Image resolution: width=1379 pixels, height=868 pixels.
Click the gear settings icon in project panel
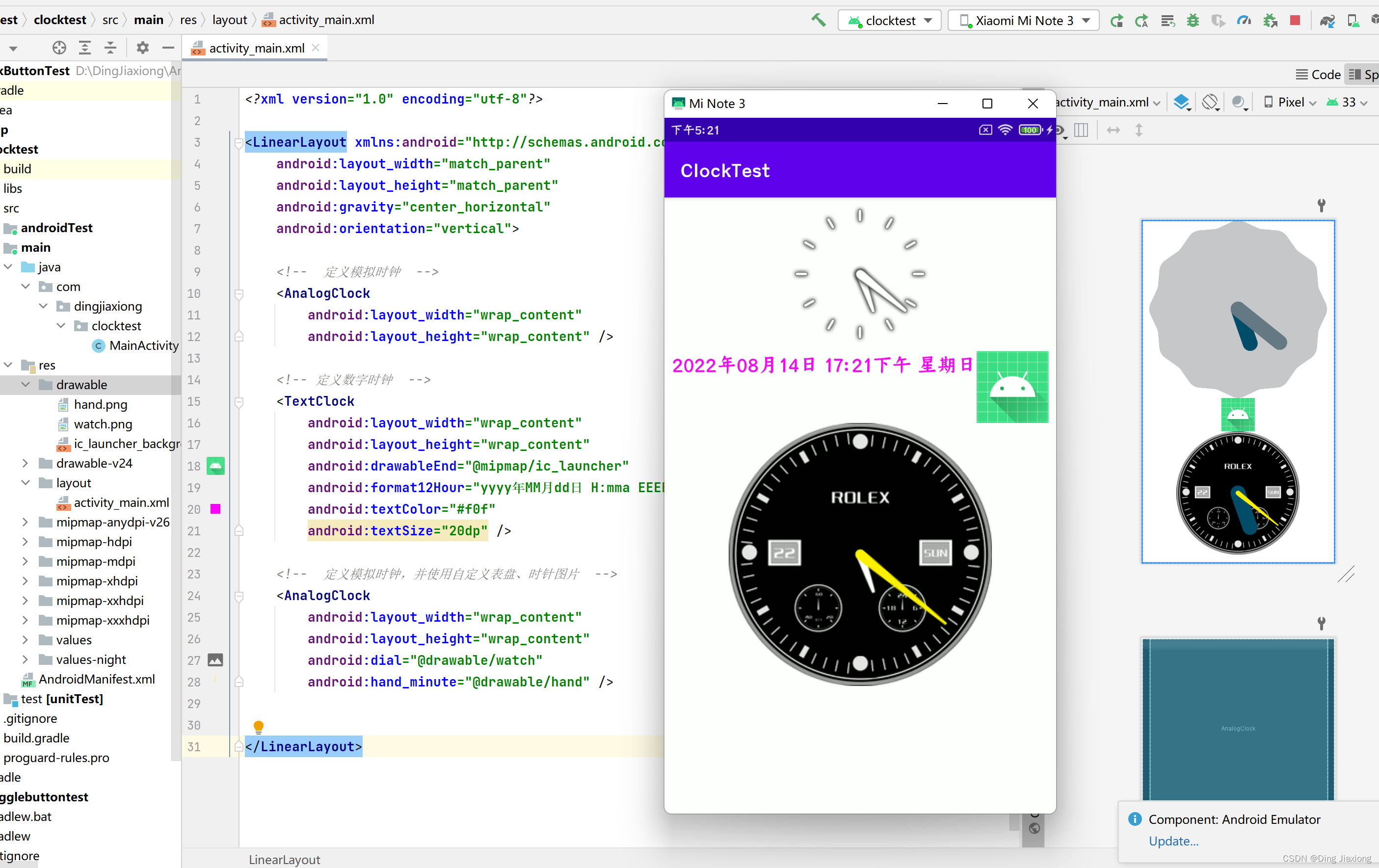(142, 48)
